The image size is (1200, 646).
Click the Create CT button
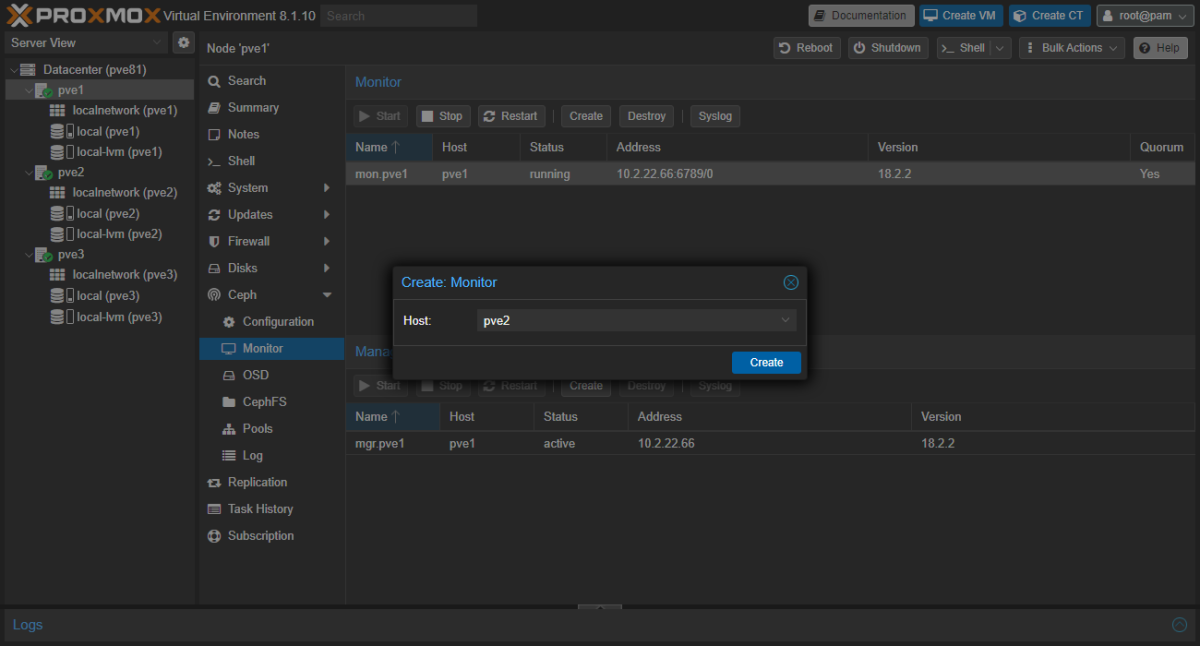[x=1049, y=15]
